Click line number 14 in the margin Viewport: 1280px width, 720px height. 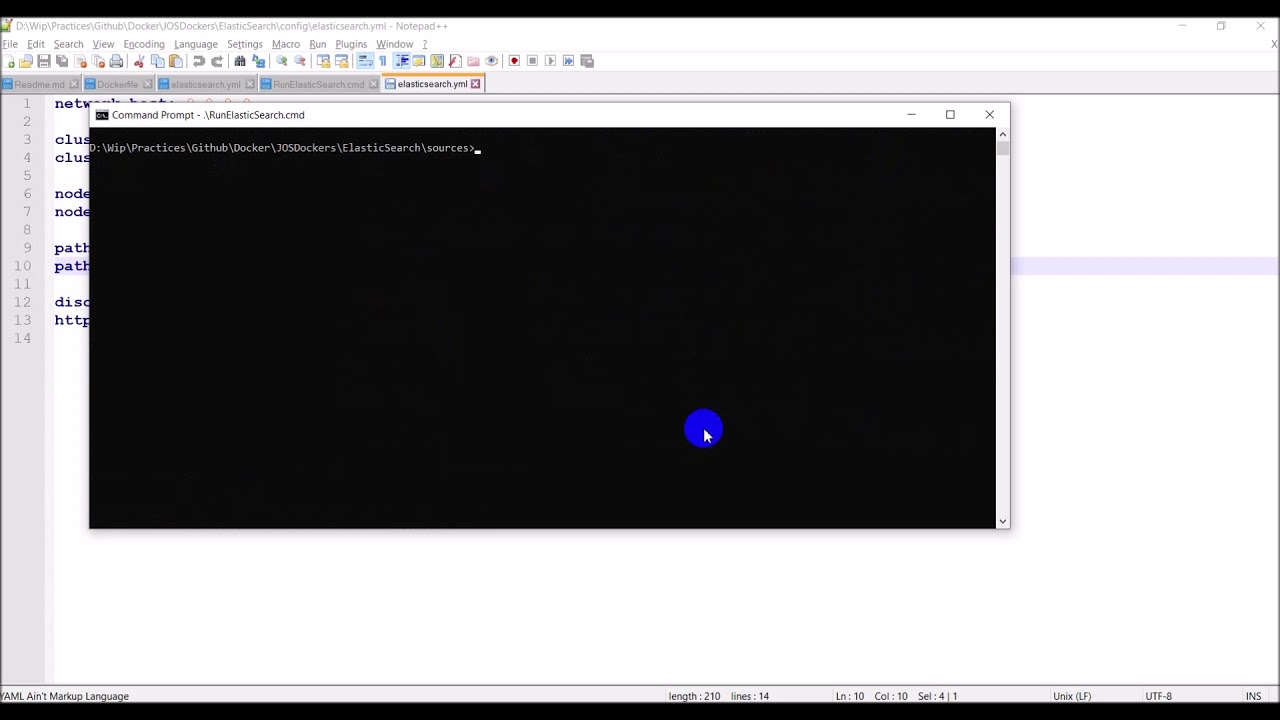pos(23,338)
